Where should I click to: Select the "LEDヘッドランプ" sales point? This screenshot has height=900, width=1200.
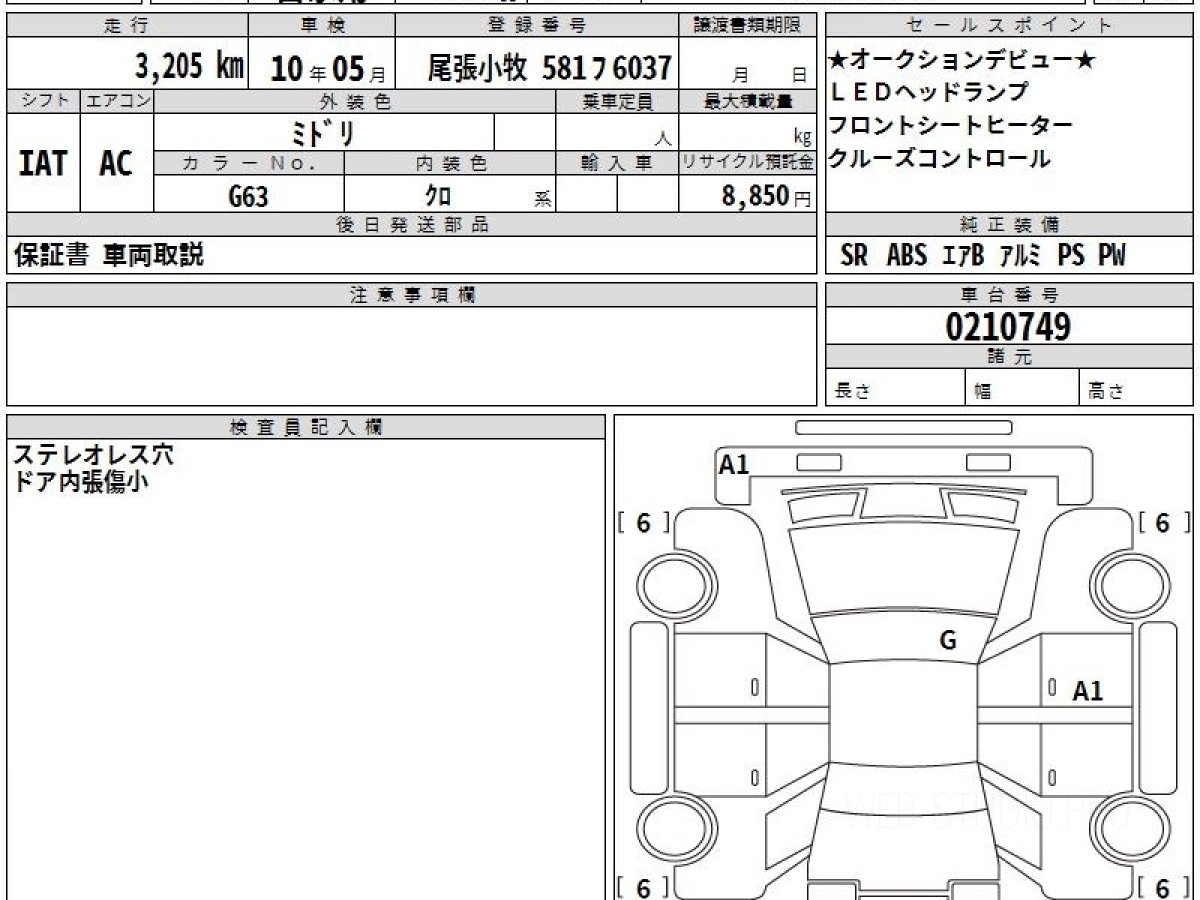928,93
